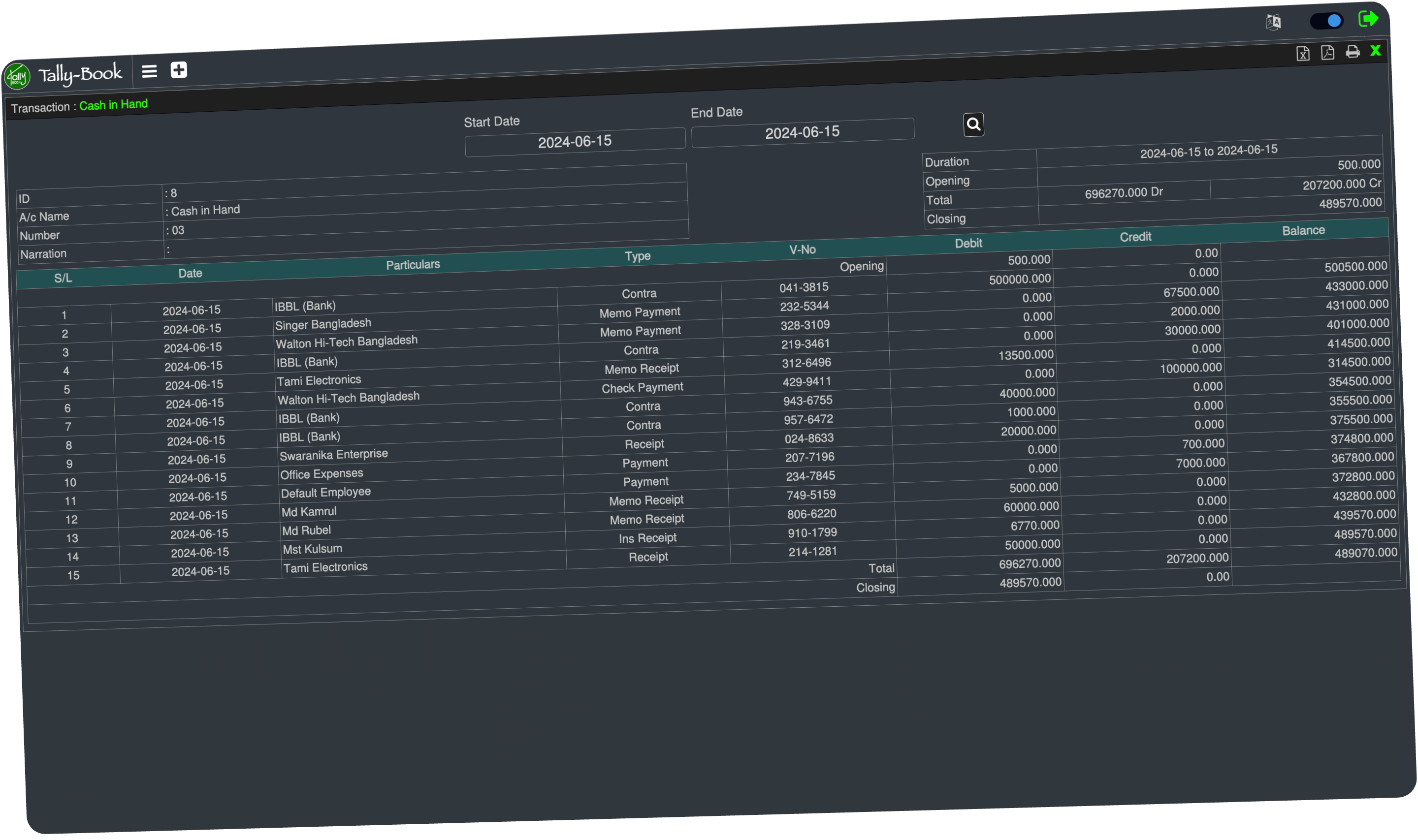Click the Cash in Hand title link
The width and height of the screenshot is (1418, 840).
113,105
